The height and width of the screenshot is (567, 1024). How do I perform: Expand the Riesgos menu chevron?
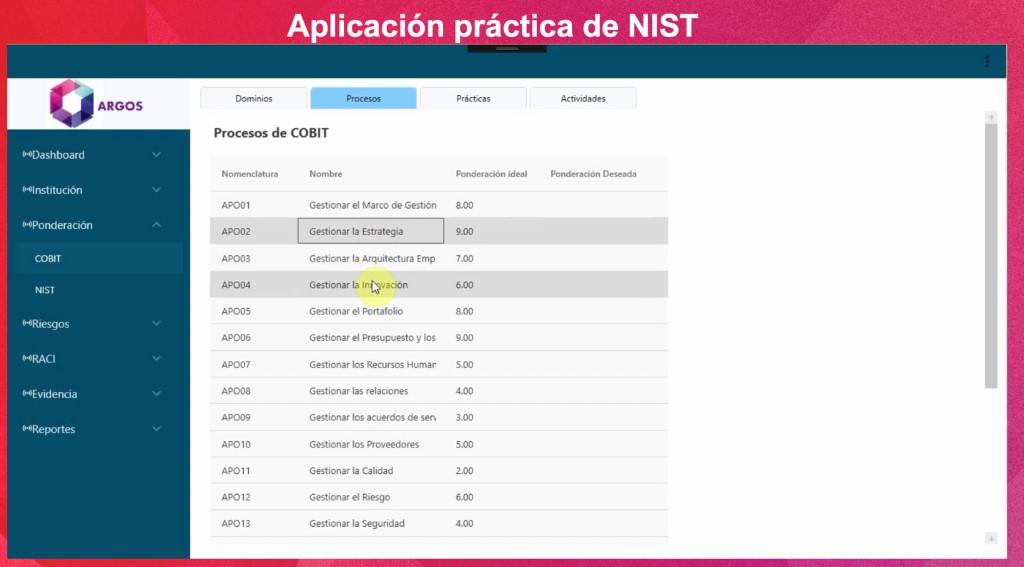click(x=156, y=324)
